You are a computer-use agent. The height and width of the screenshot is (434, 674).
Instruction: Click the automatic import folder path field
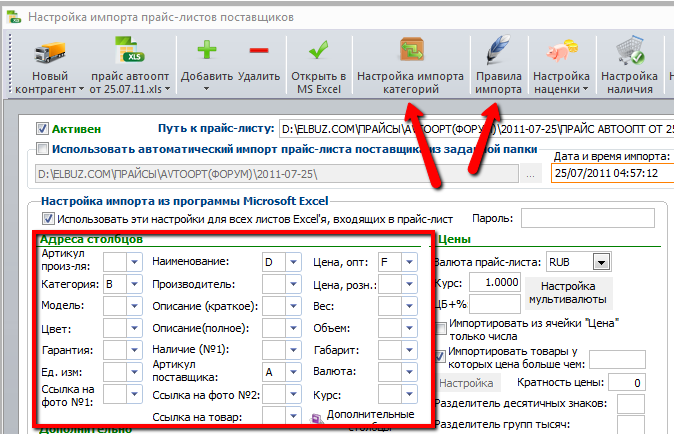tap(276, 174)
